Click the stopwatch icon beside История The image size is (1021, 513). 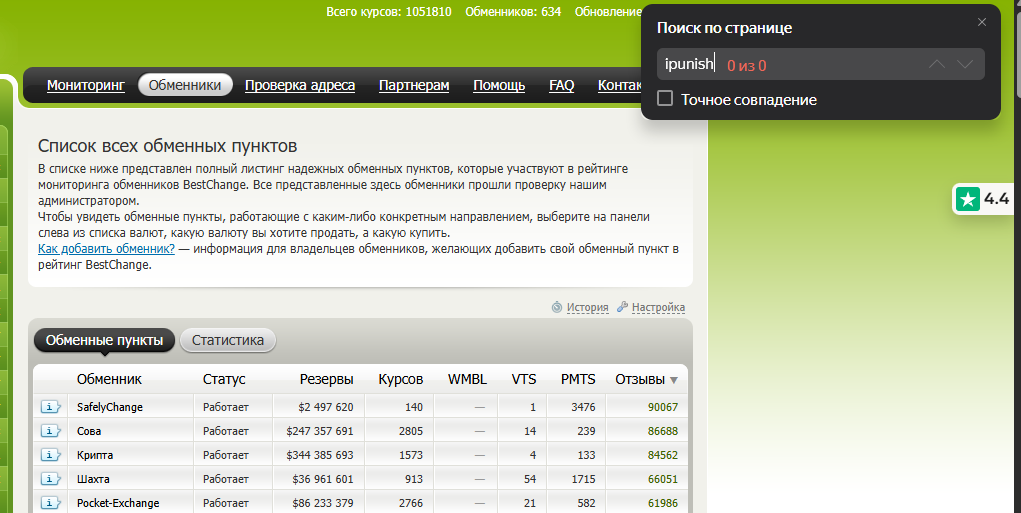557,307
